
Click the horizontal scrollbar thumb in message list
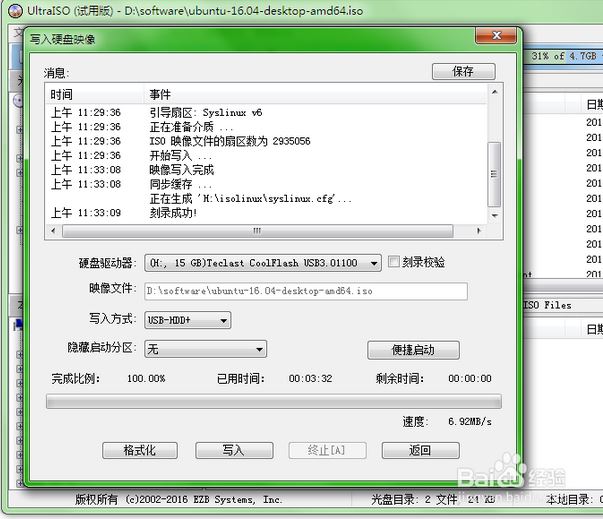pos(257,231)
